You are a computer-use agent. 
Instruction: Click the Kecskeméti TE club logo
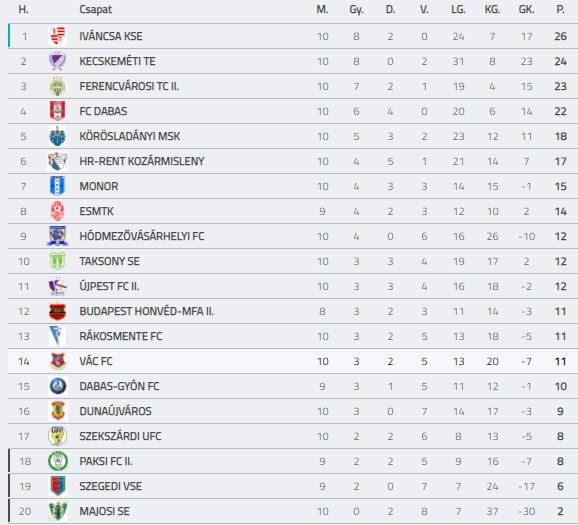pos(58,61)
